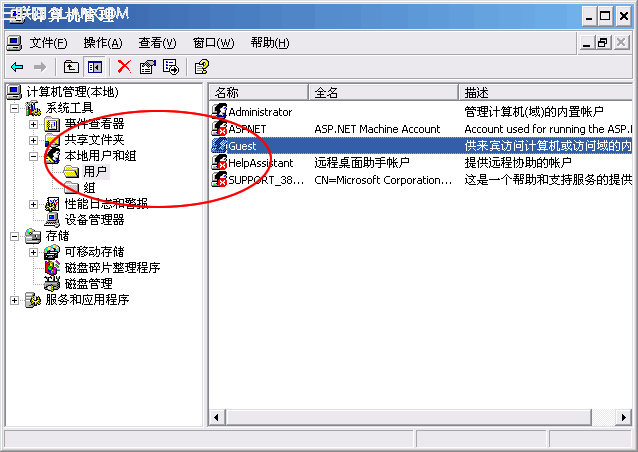Expand the 共享文件夹 node
The image size is (638, 452).
point(33,140)
